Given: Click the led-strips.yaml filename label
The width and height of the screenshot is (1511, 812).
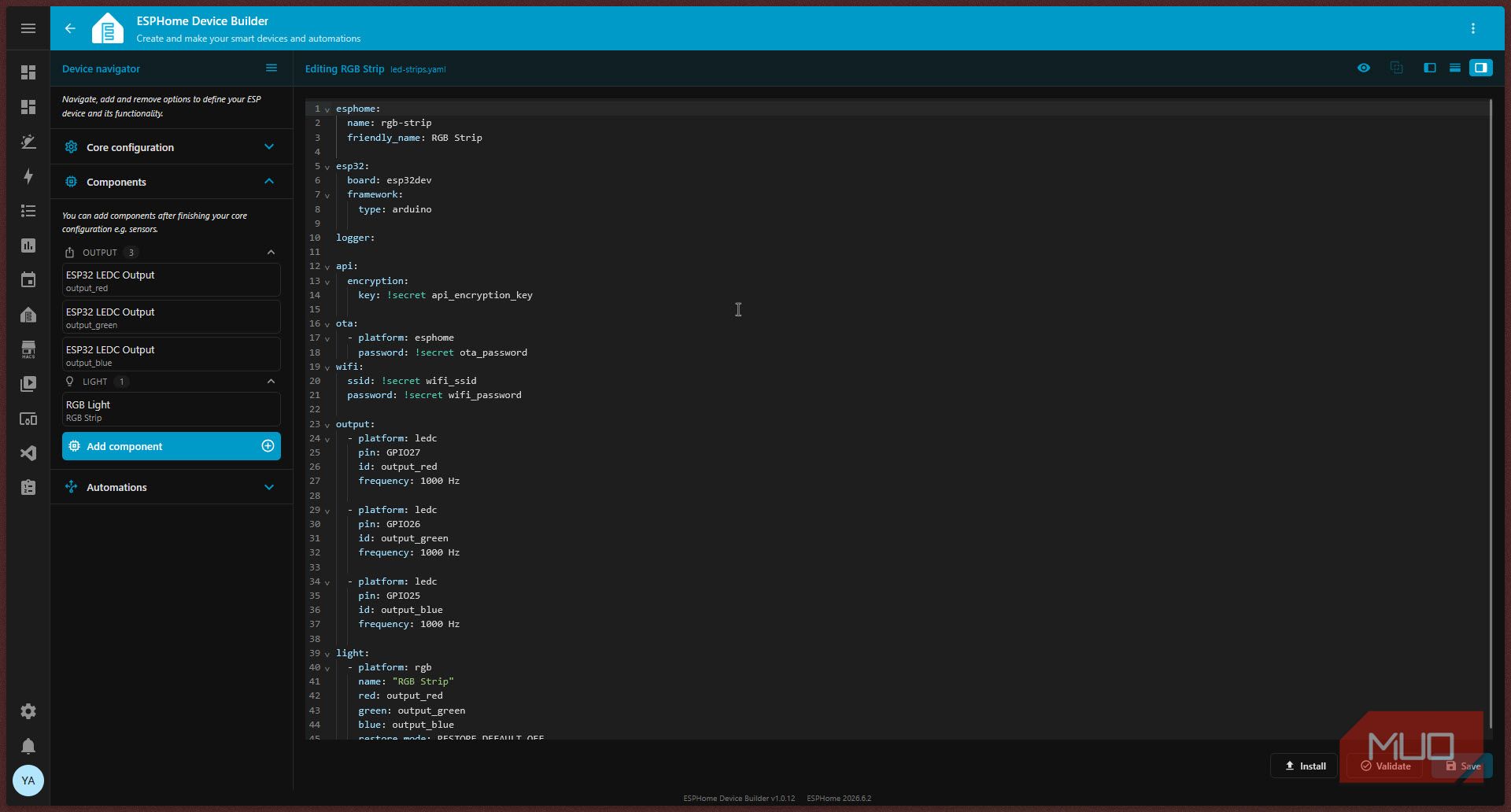Looking at the screenshot, I should pyautogui.click(x=418, y=69).
